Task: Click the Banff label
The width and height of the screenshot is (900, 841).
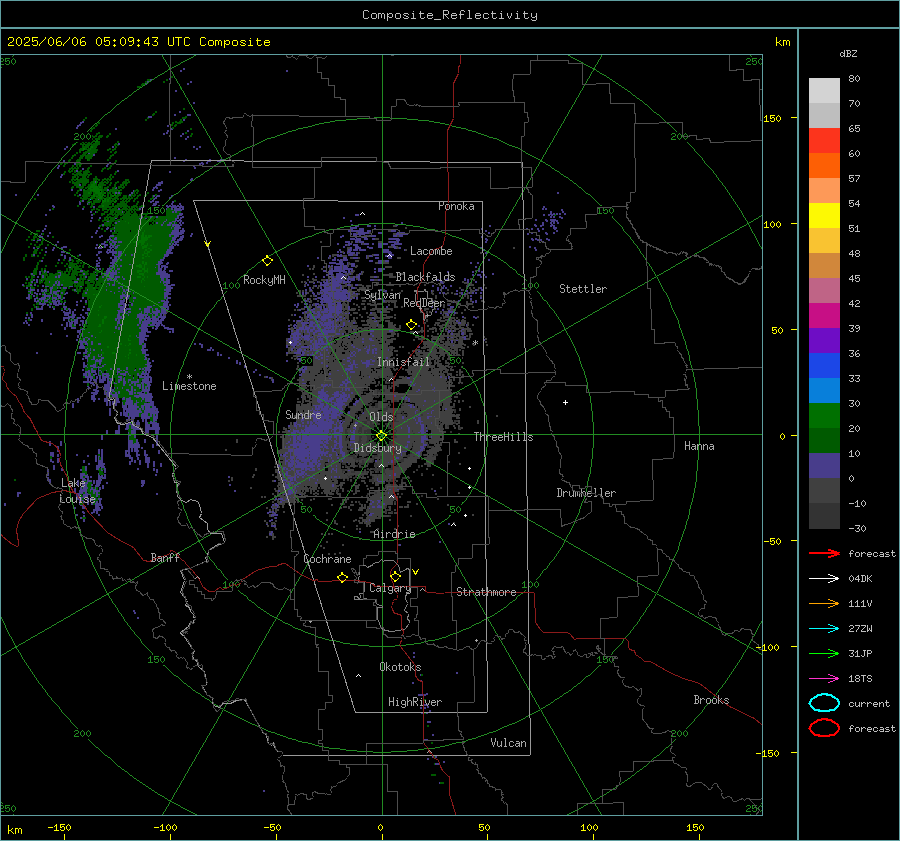Action: [x=165, y=557]
